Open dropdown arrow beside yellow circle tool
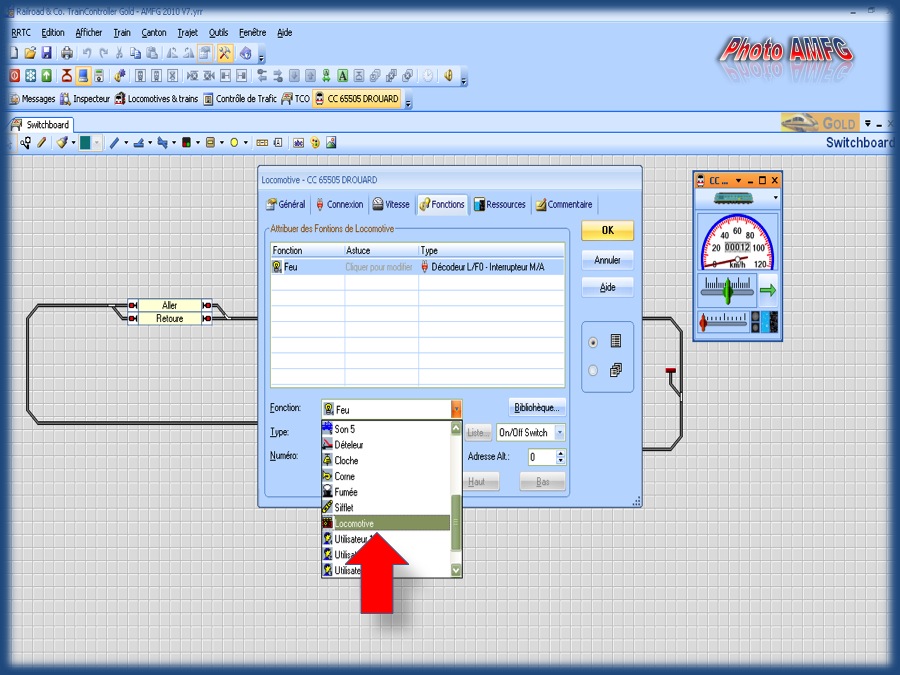Viewport: 900px width, 675px height. pyautogui.click(x=246, y=142)
